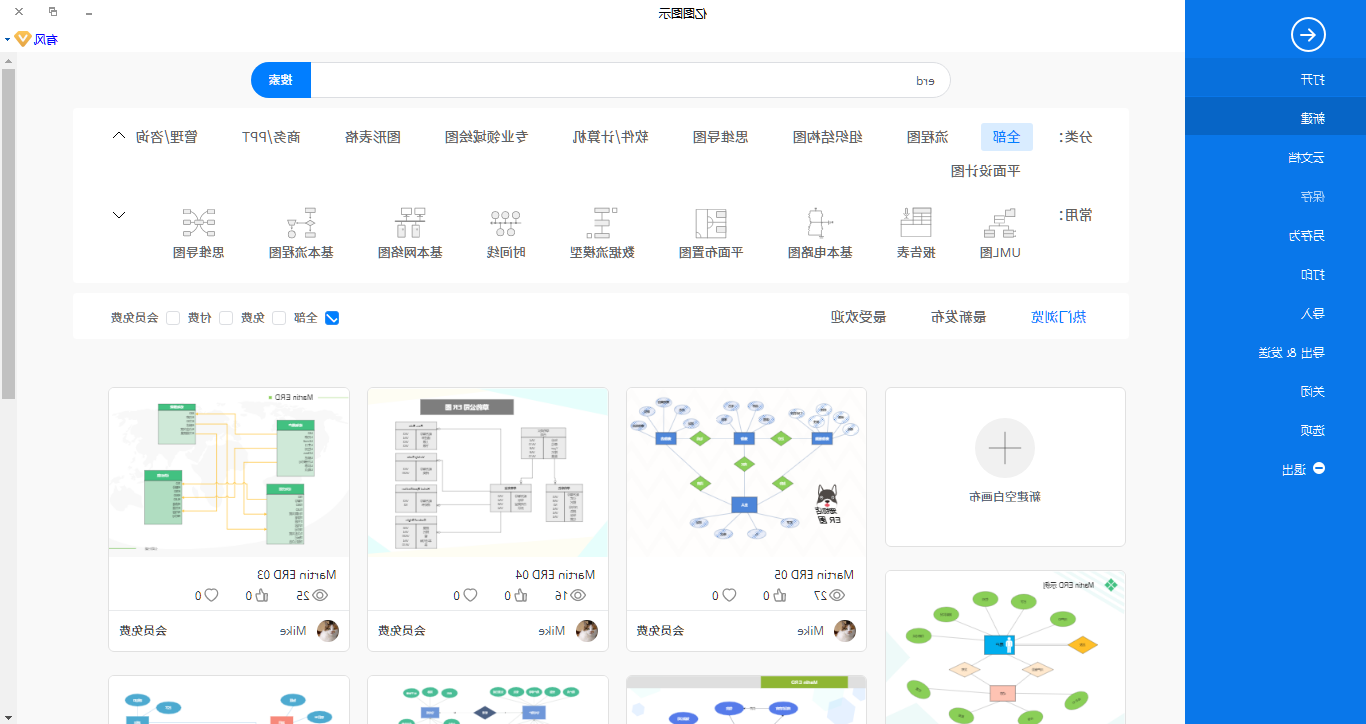Image resolution: width=1366 pixels, height=724 pixels.
Task: Choose the 基本电路图 icon
Action: (820, 223)
